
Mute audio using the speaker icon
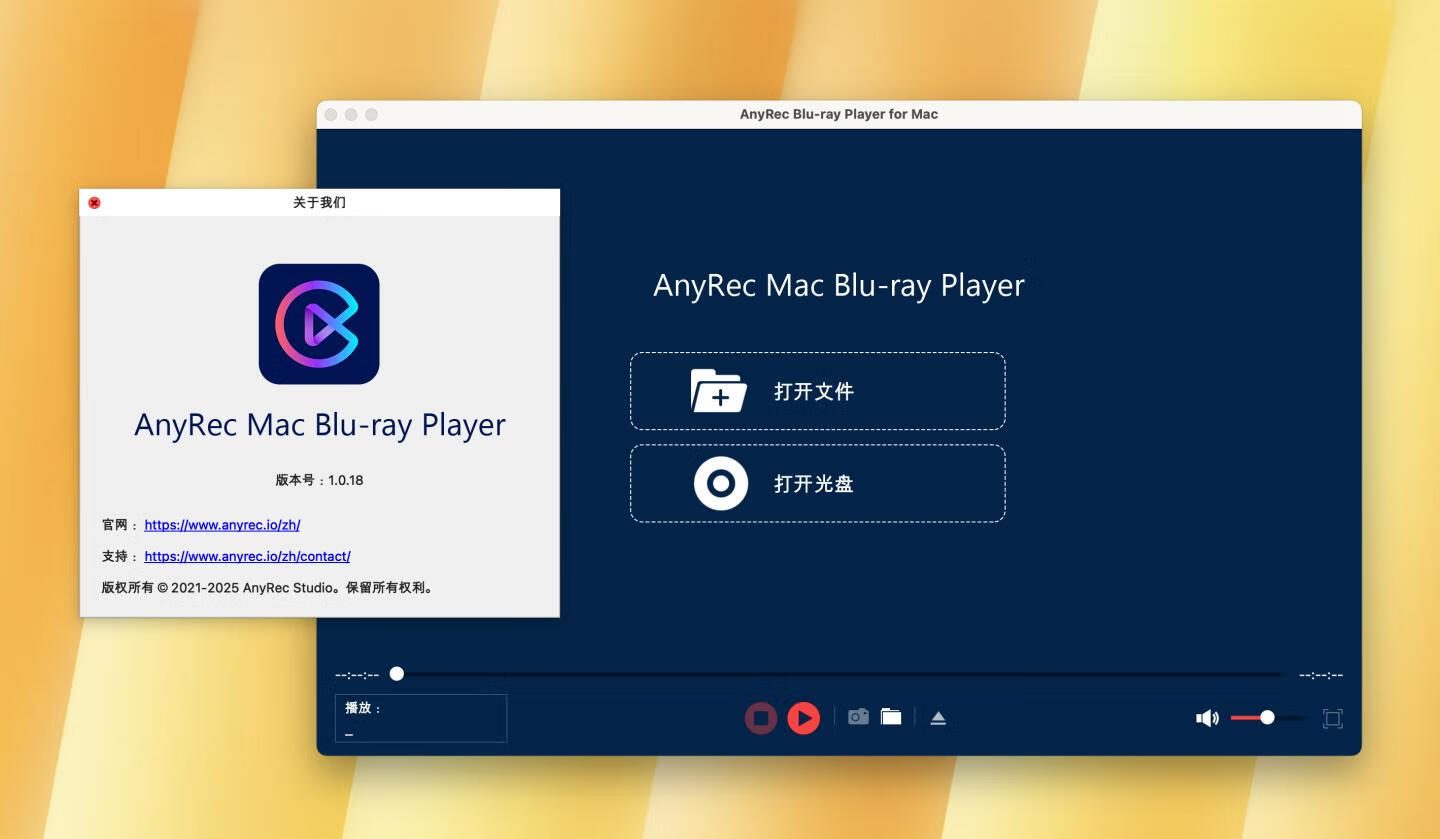click(1207, 718)
